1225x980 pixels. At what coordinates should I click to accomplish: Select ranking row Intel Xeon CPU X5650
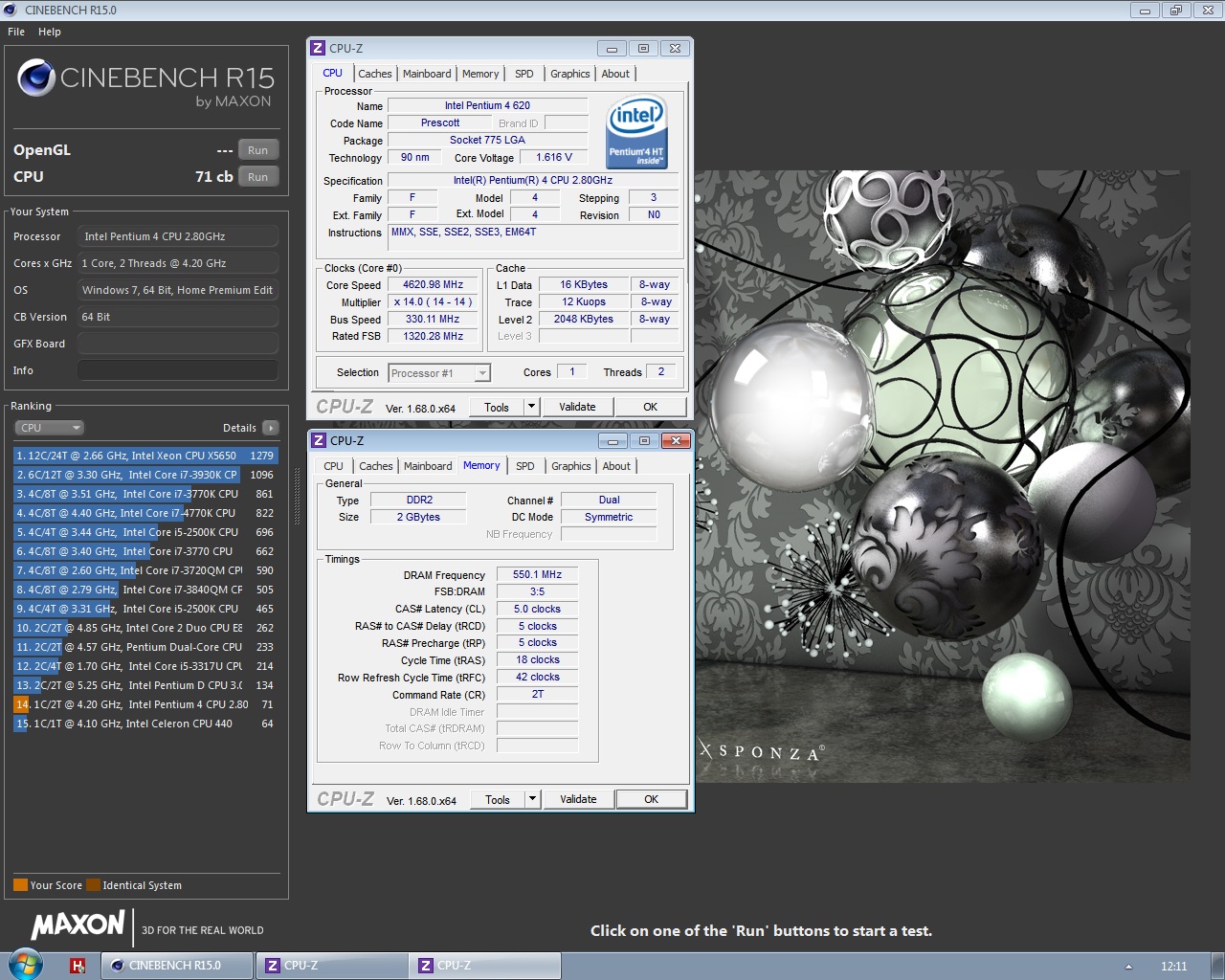pos(145,456)
